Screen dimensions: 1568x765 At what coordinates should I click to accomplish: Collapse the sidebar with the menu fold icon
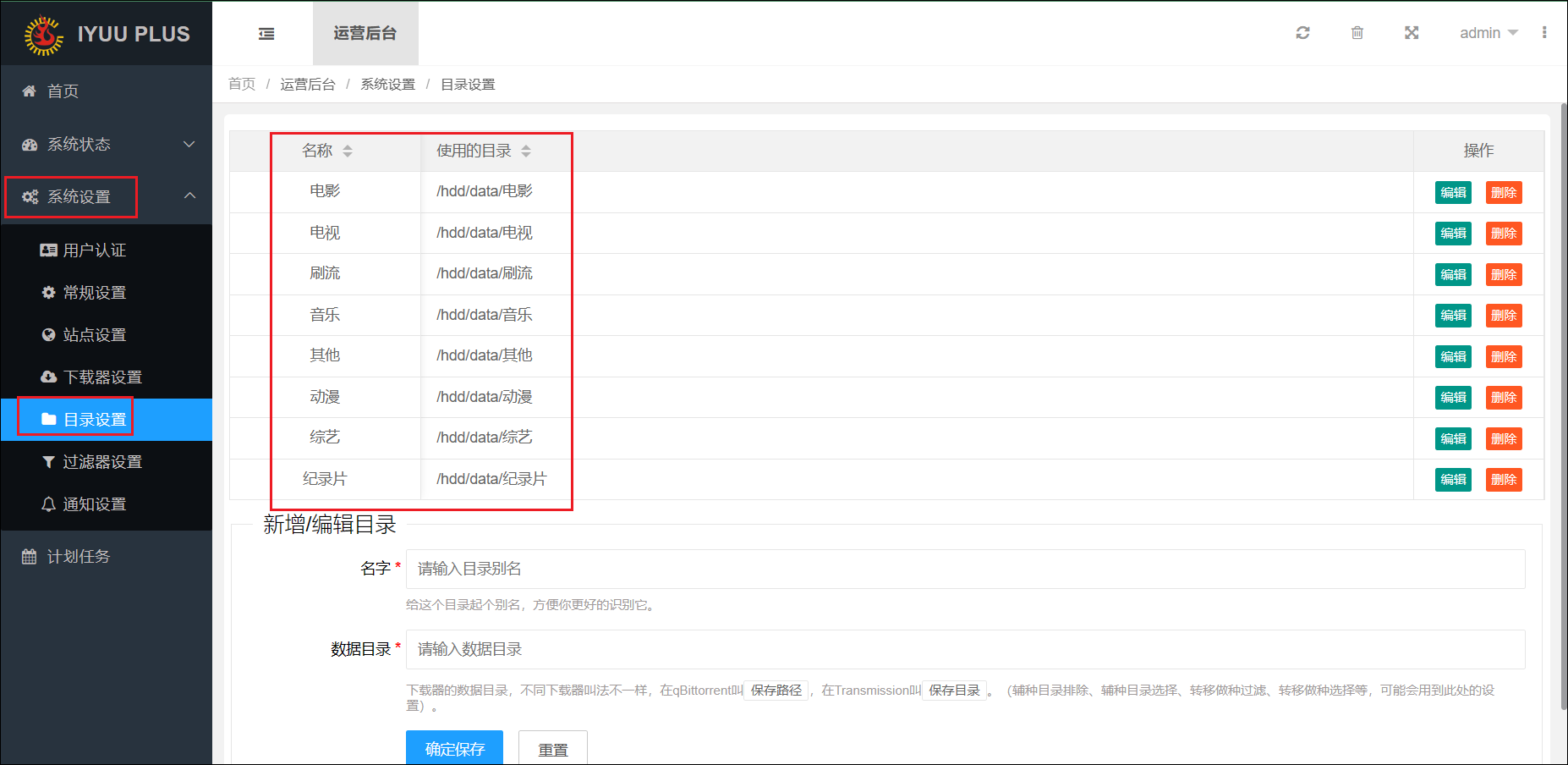tap(266, 34)
